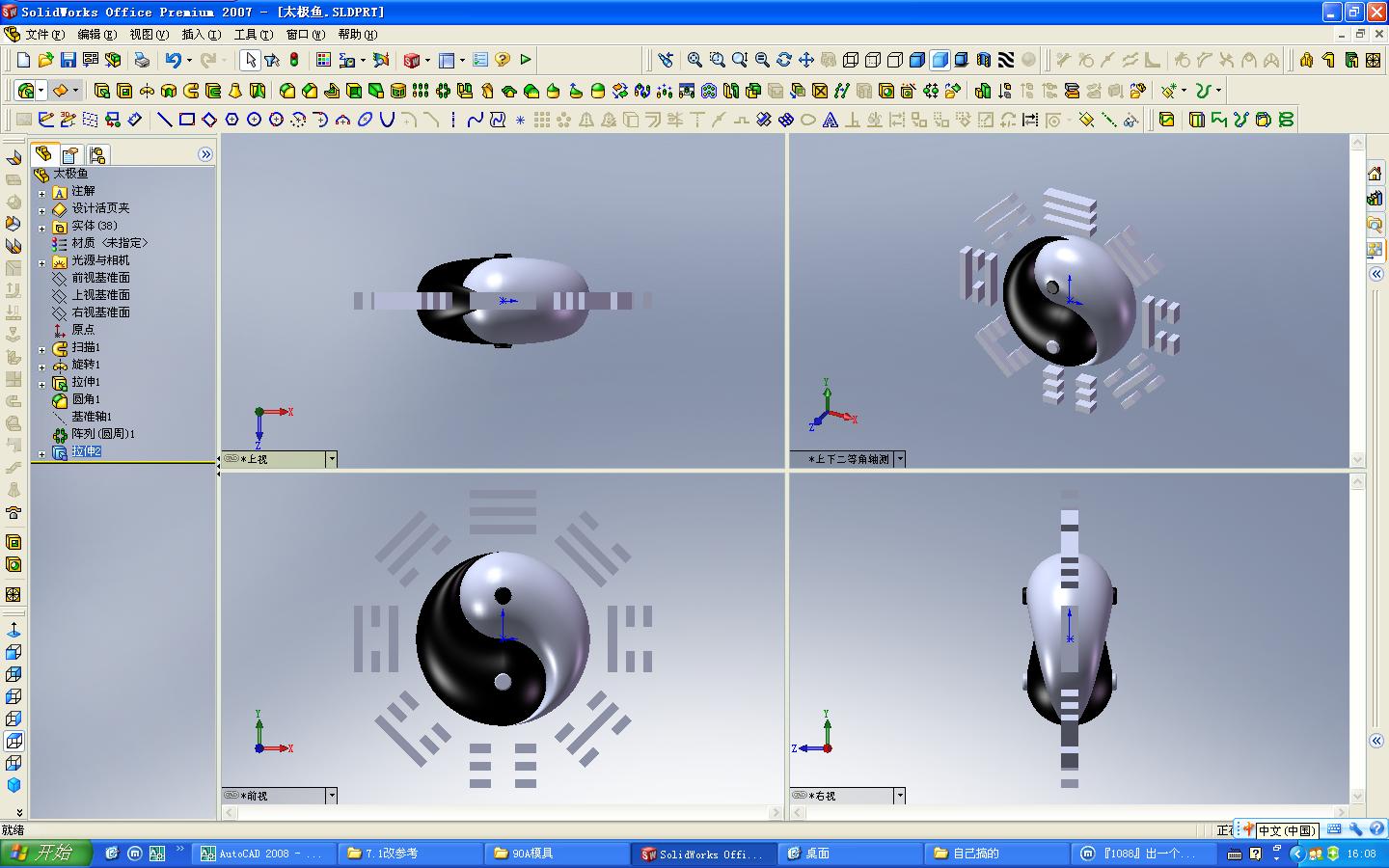Open the 7.1改参考 taskbar folder
The height and width of the screenshot is (868, 1389).
(x=411, y=854)
